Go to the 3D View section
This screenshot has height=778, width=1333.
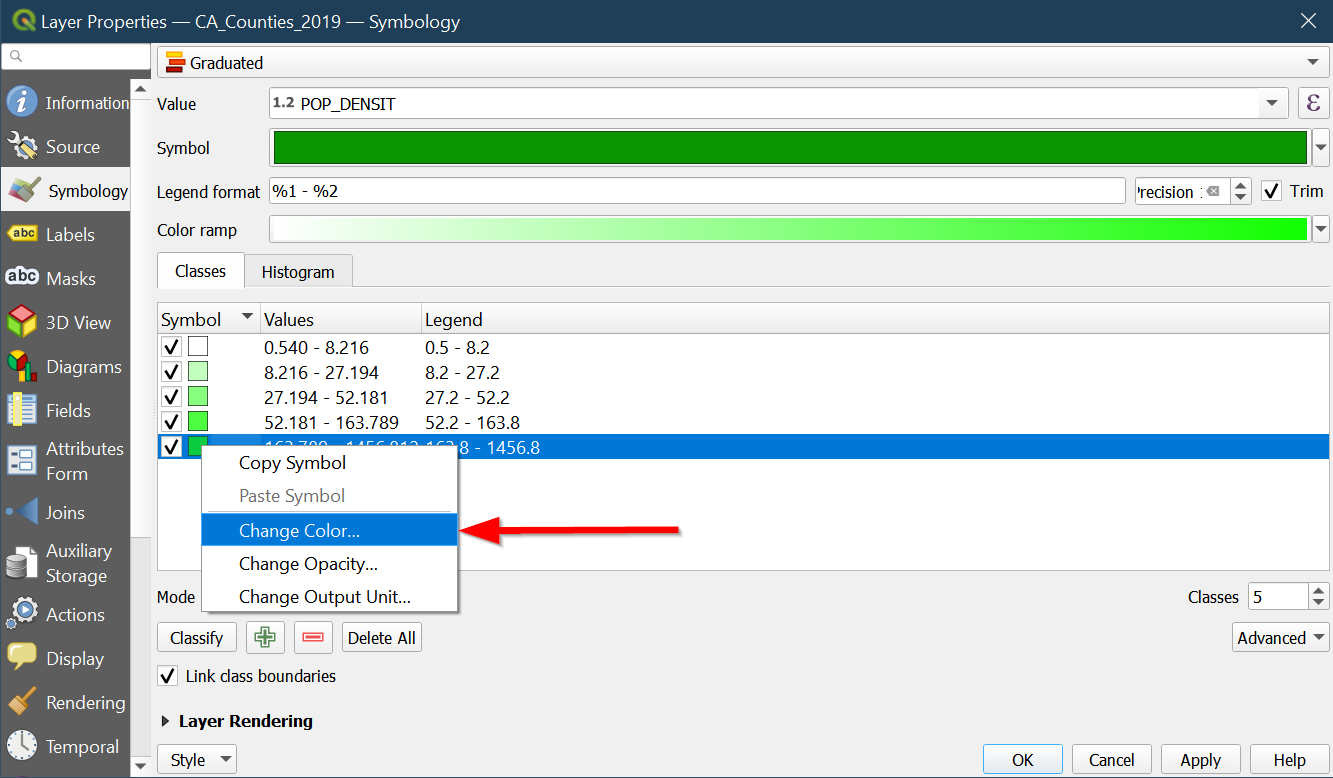22,323
